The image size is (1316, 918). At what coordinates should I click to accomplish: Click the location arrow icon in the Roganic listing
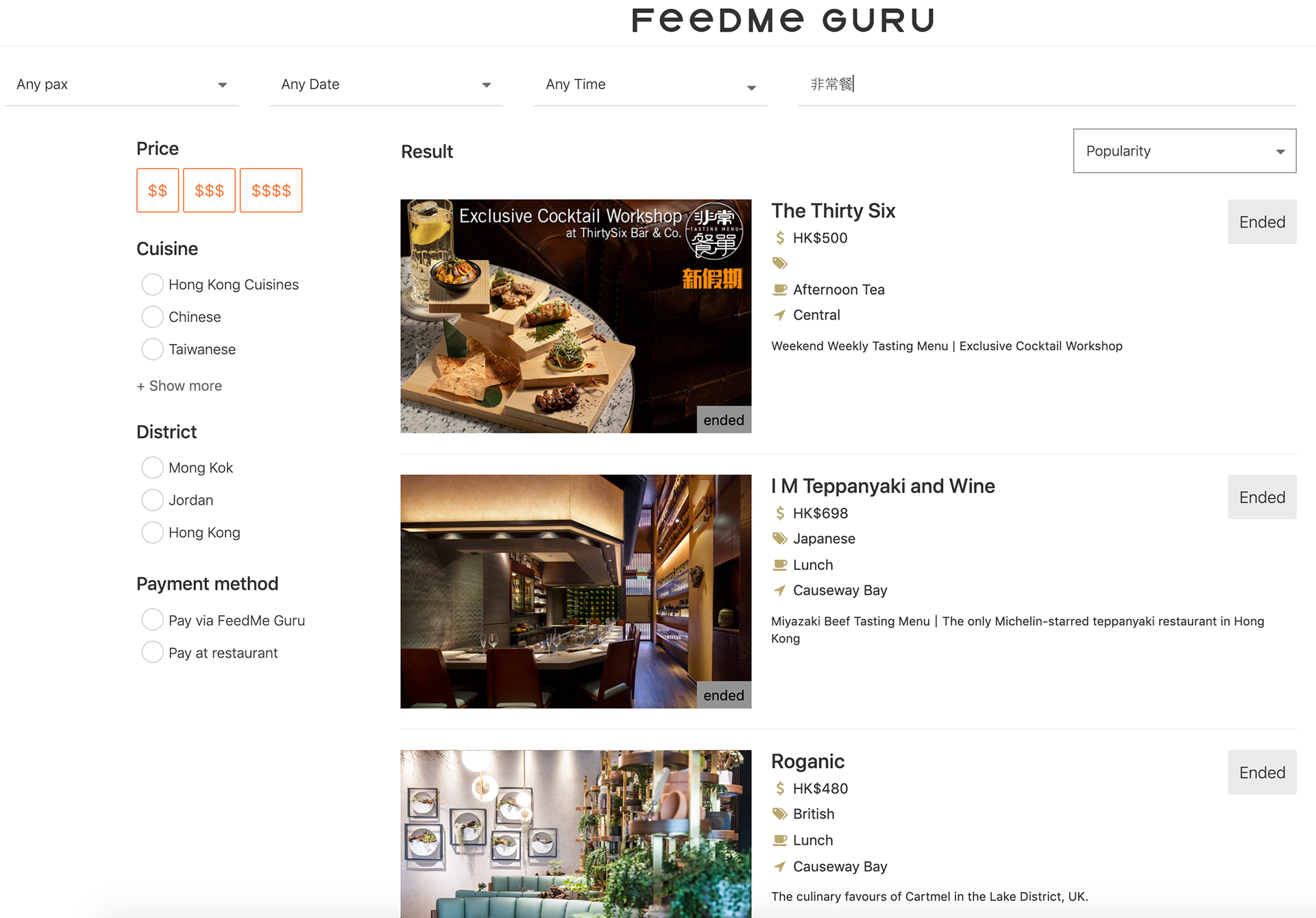779,867
